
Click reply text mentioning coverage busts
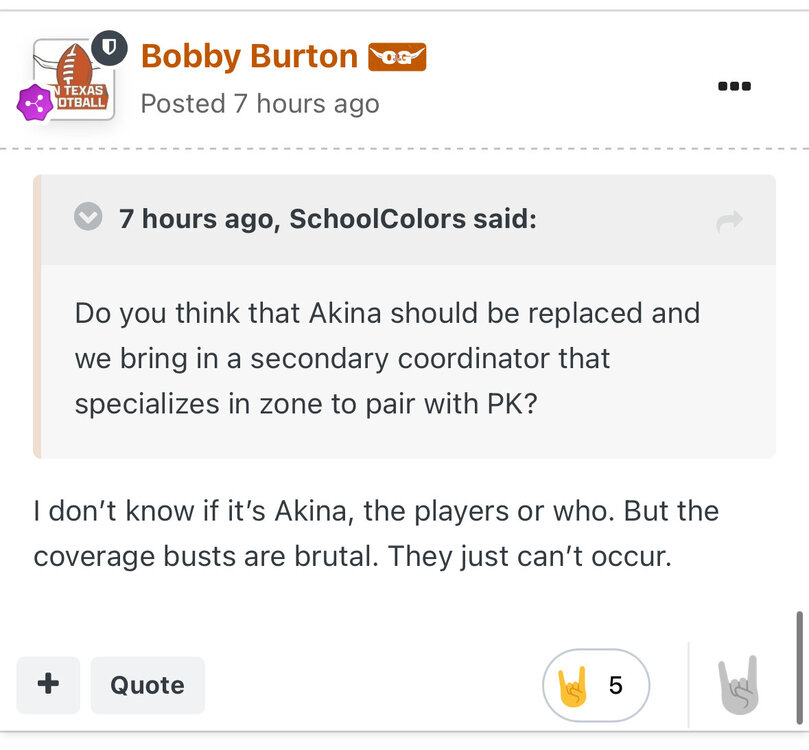pos(352,555)
